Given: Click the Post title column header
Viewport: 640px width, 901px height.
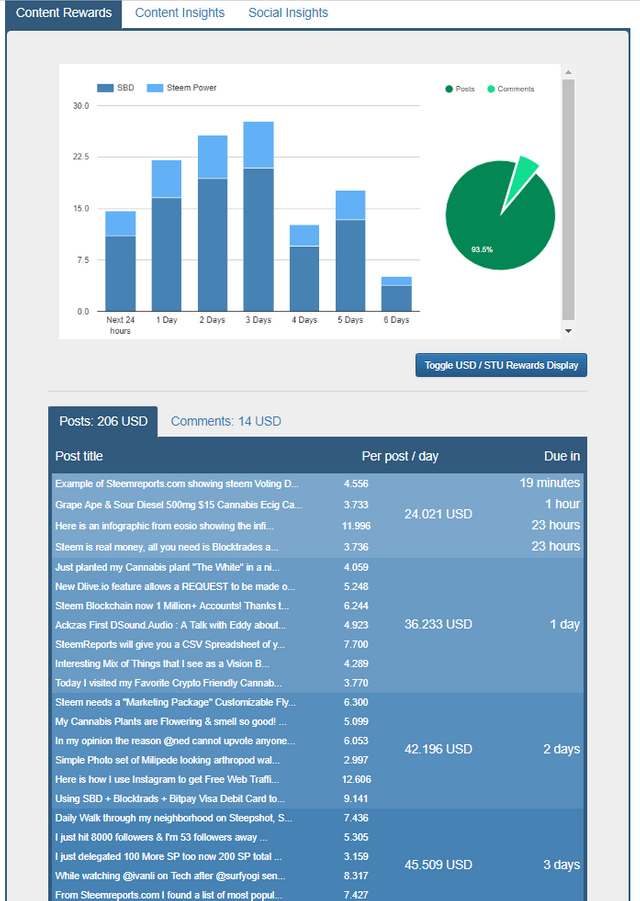Looking at the screenshot, I should coord(79,456).
